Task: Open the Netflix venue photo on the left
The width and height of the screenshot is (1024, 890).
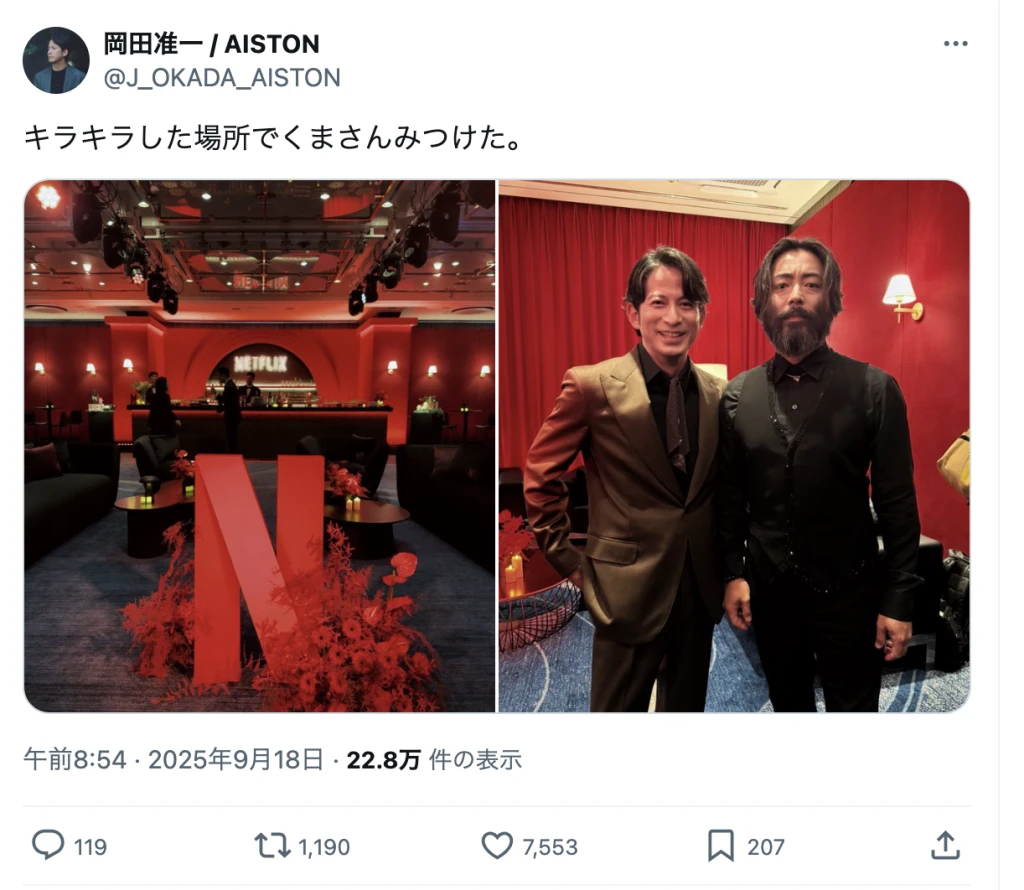Action: [259, 446]
